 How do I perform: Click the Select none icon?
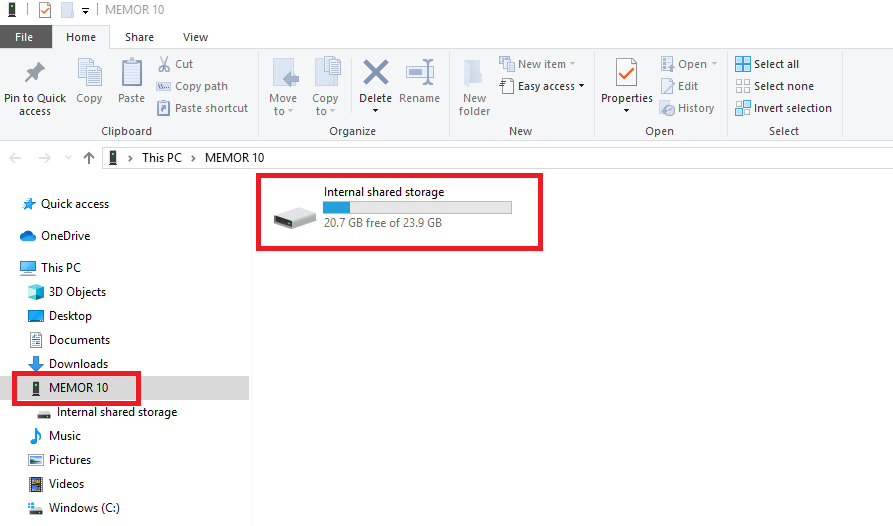pyautogui.click(x=743, y=86)
